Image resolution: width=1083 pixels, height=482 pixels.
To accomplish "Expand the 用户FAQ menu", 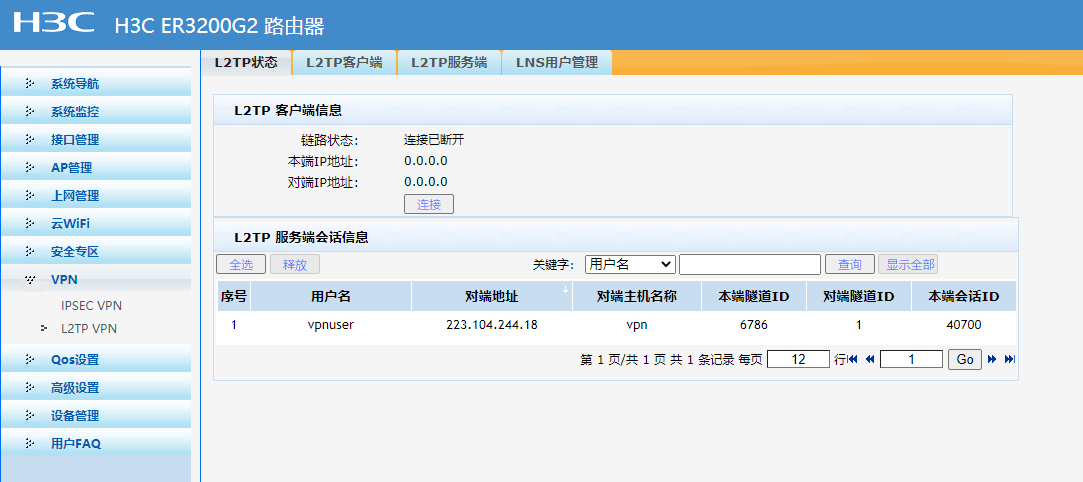I will click(x=95, y=443).
